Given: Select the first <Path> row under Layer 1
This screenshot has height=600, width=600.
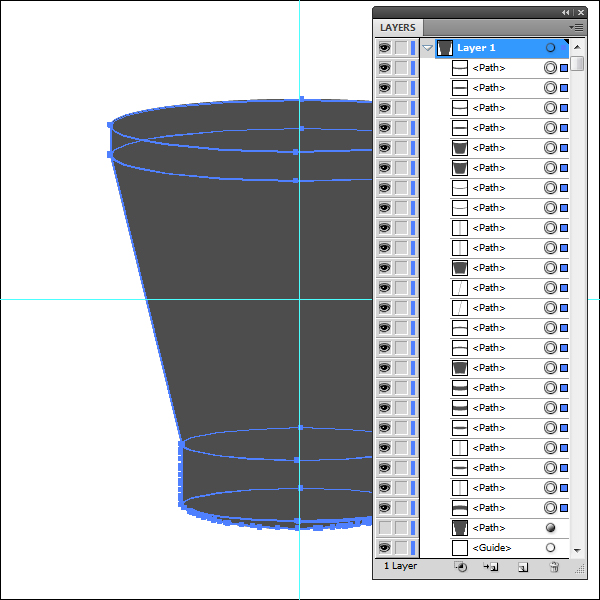Looking at the screenshot, I should pos(489,68).
